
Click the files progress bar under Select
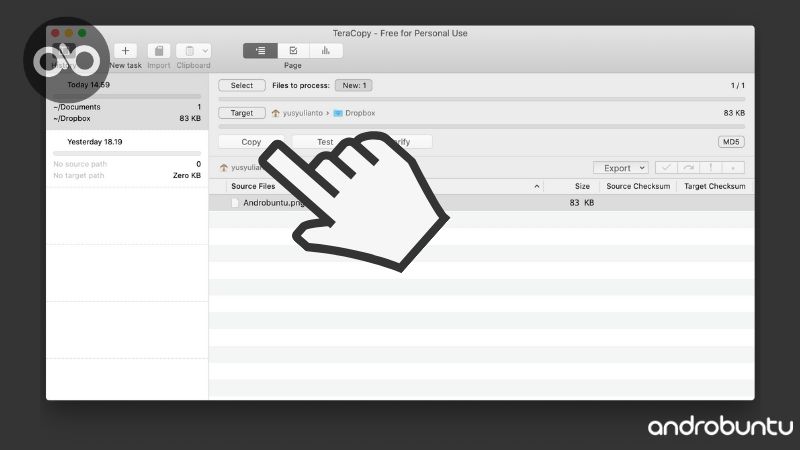(482, 99)
